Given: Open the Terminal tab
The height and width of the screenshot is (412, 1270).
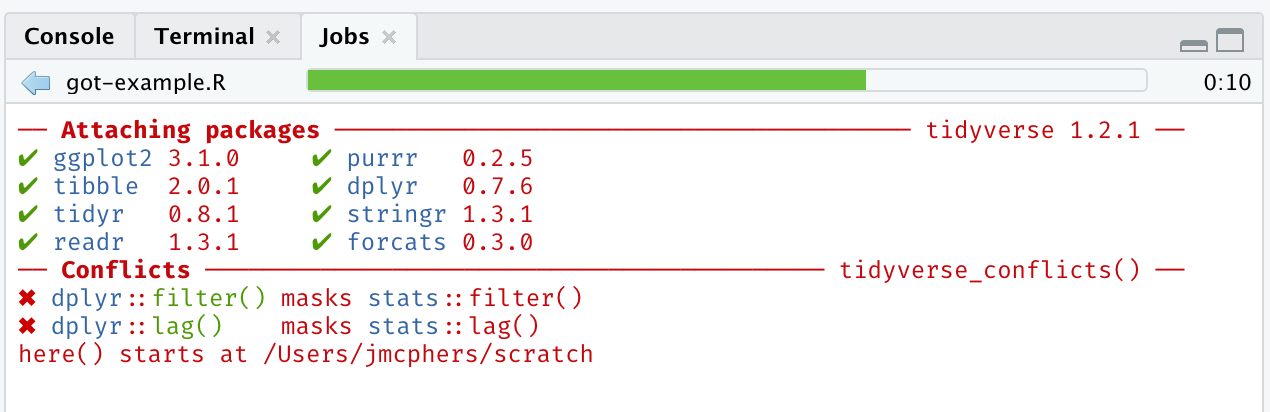Looking at the screenshot, I should [x=204, y=37].
